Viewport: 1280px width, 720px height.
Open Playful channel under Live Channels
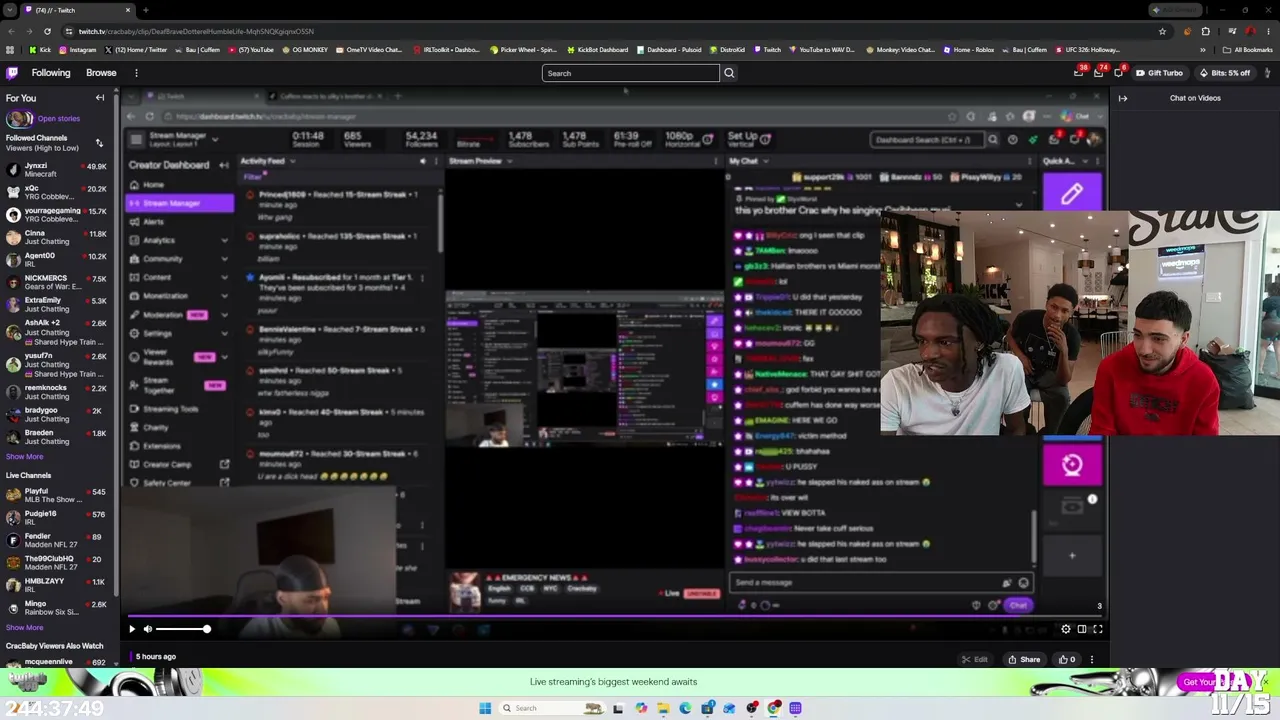[x=56, y=495]
